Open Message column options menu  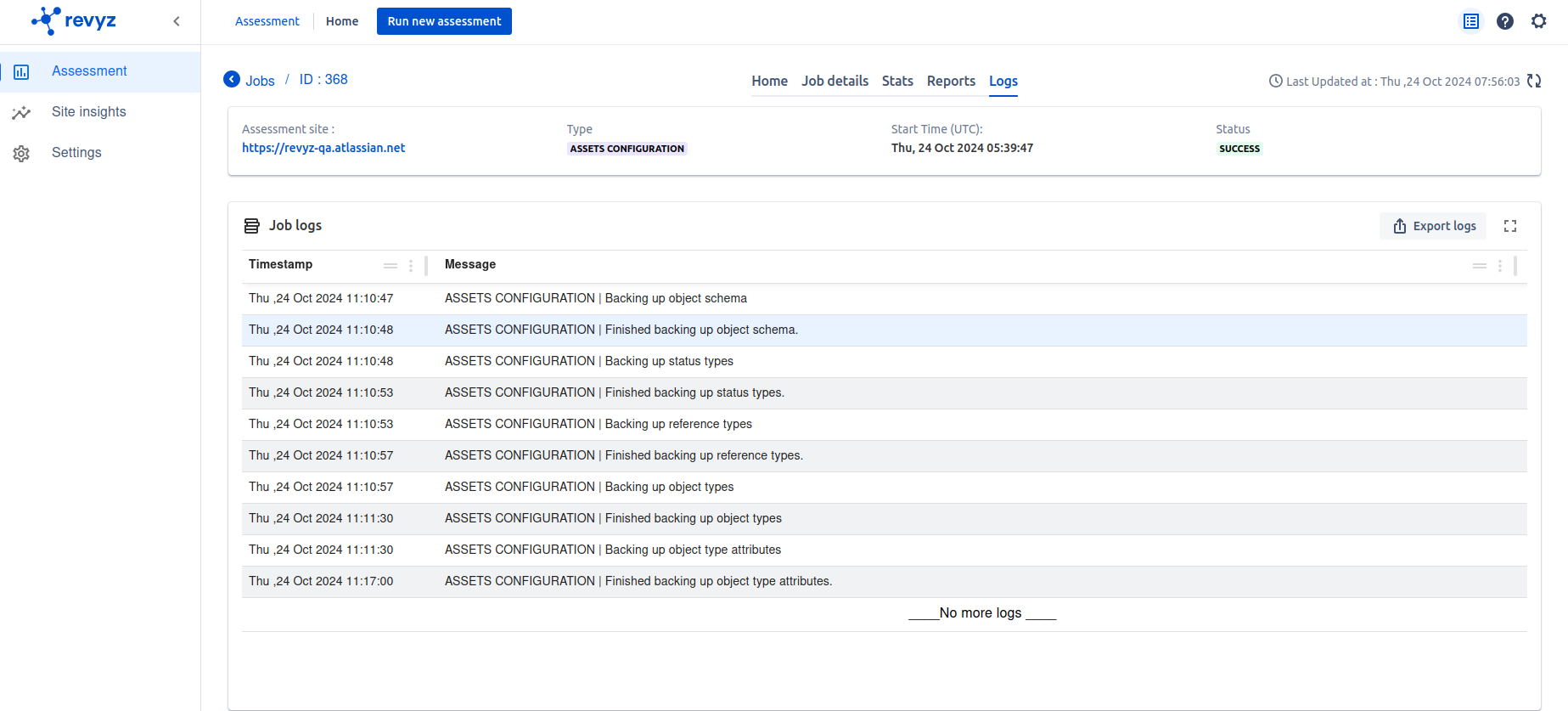point(1500,266)
